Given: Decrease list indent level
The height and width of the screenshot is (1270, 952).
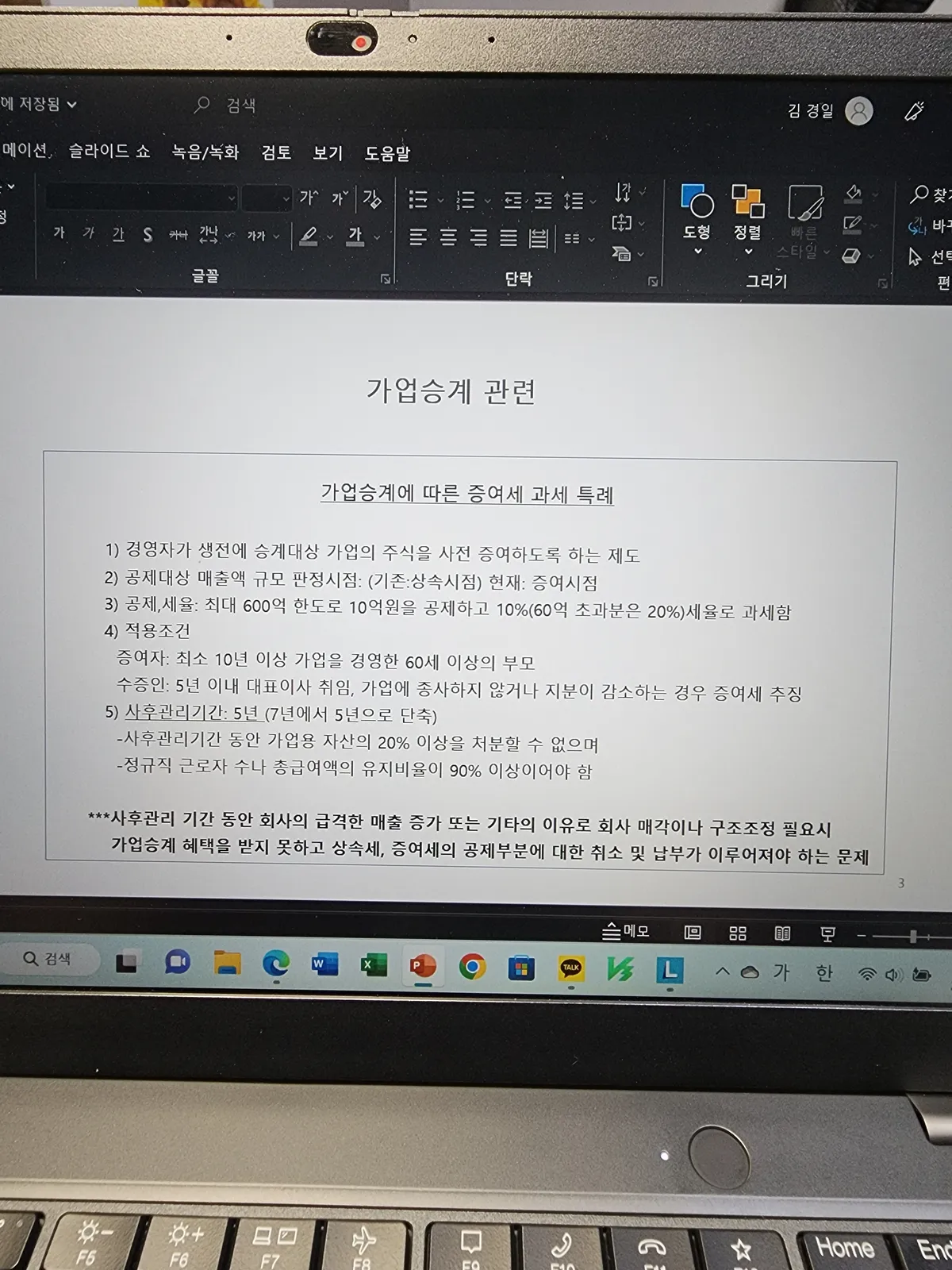Looking at the screenshot, I should (513, 200).
